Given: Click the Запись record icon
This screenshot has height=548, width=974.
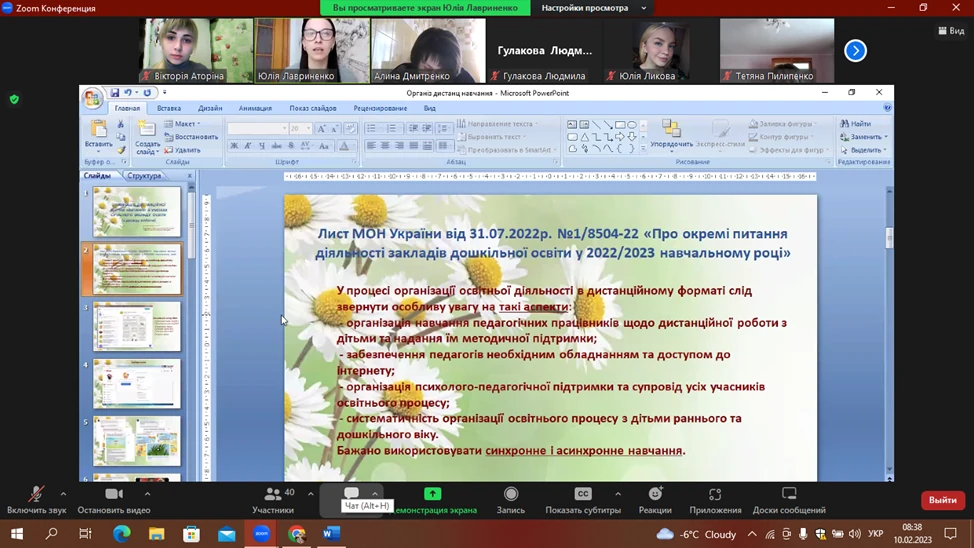Looking at the screenshot, I should click(511, 494).
